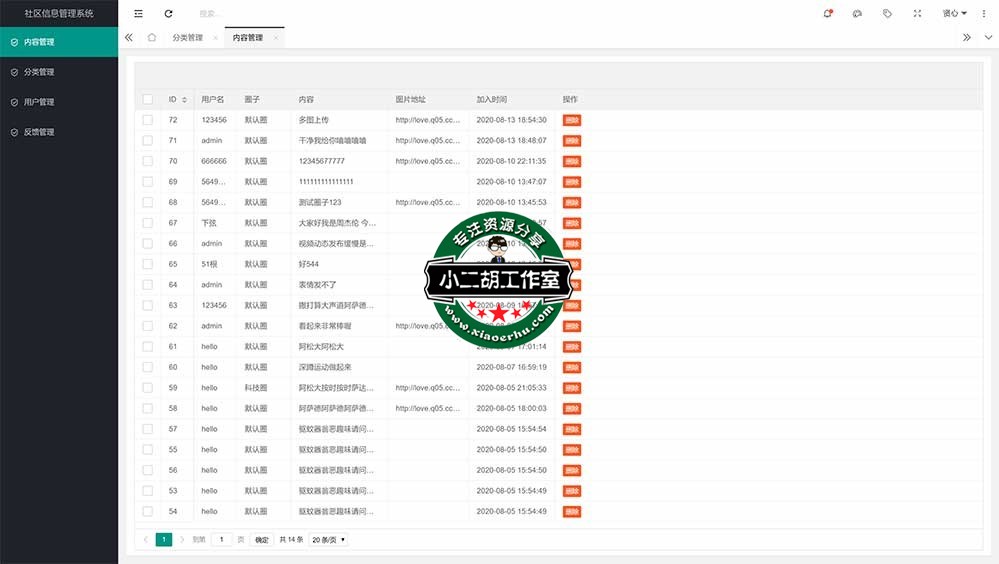
Task: Open the 20 条/页 page size dropdown
Action: click(329, 539)
